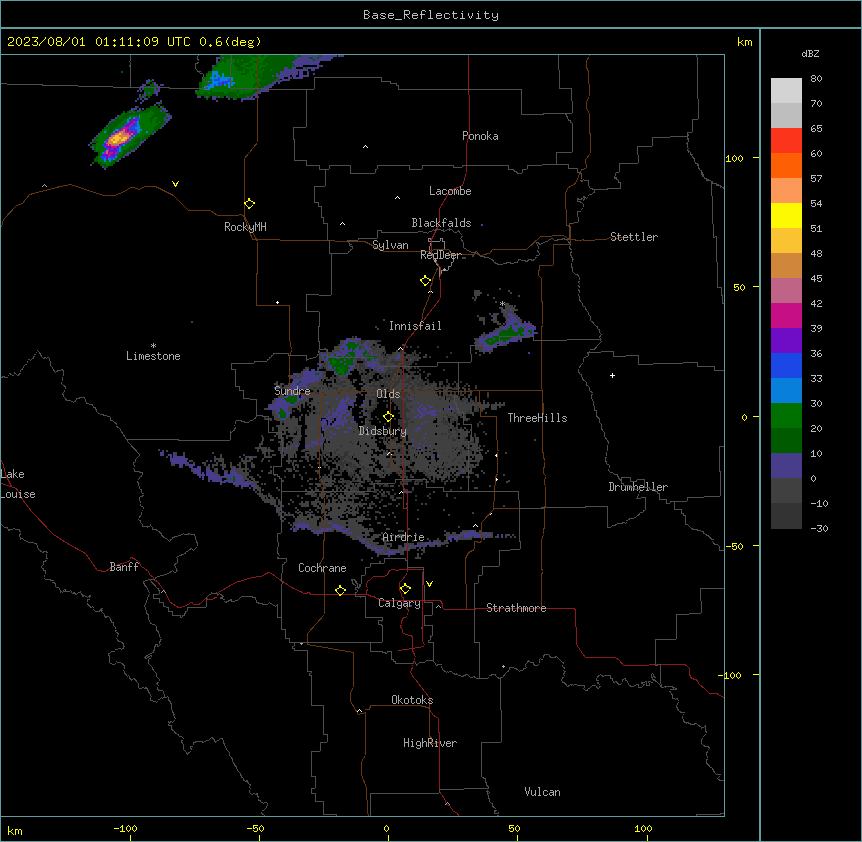The width and height of the screenshot is (862, 842).
Task: Click the Innisfail city label
Action: tap(415, 326)
